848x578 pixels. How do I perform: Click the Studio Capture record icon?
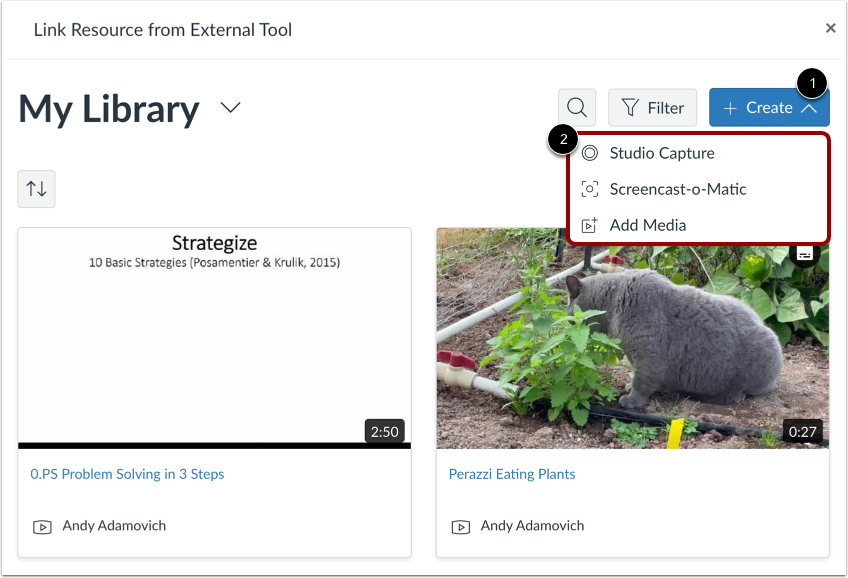(591, 153)
